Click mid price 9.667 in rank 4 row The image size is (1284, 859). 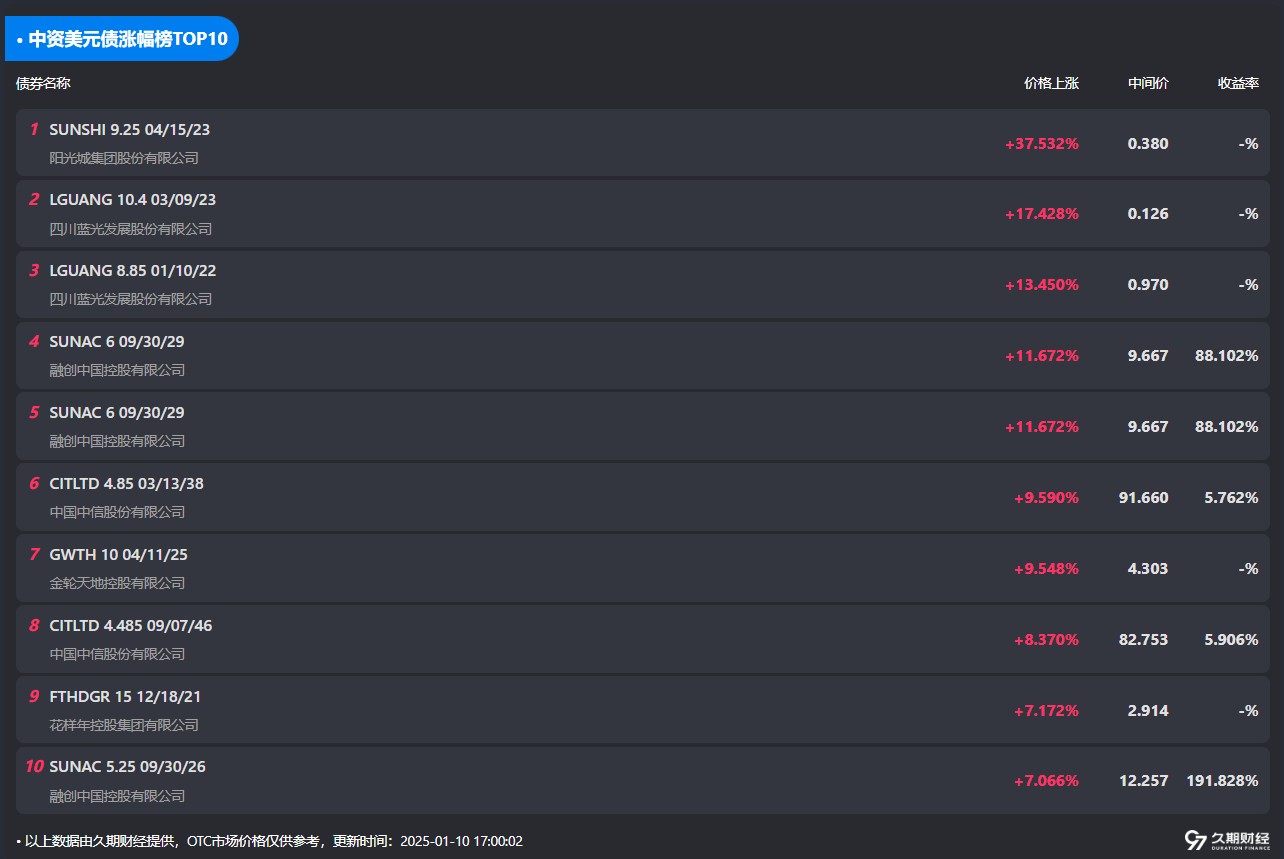click(1148, 355)
